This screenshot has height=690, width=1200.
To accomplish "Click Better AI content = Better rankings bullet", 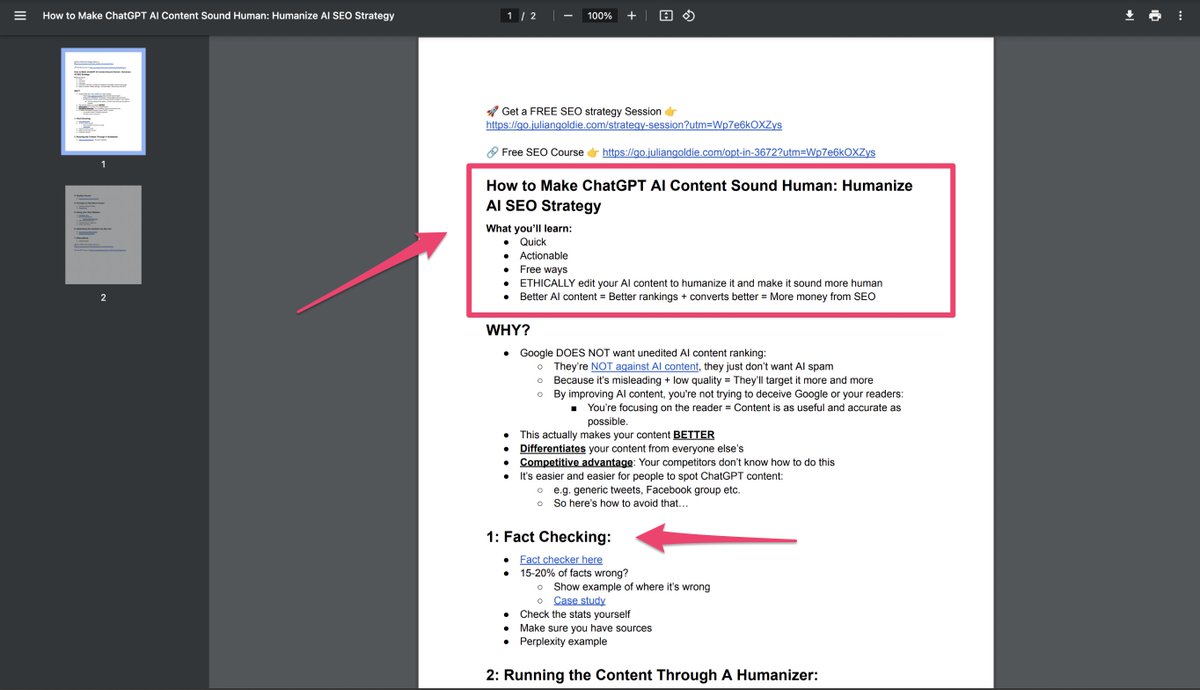I will tap(698, 297).
